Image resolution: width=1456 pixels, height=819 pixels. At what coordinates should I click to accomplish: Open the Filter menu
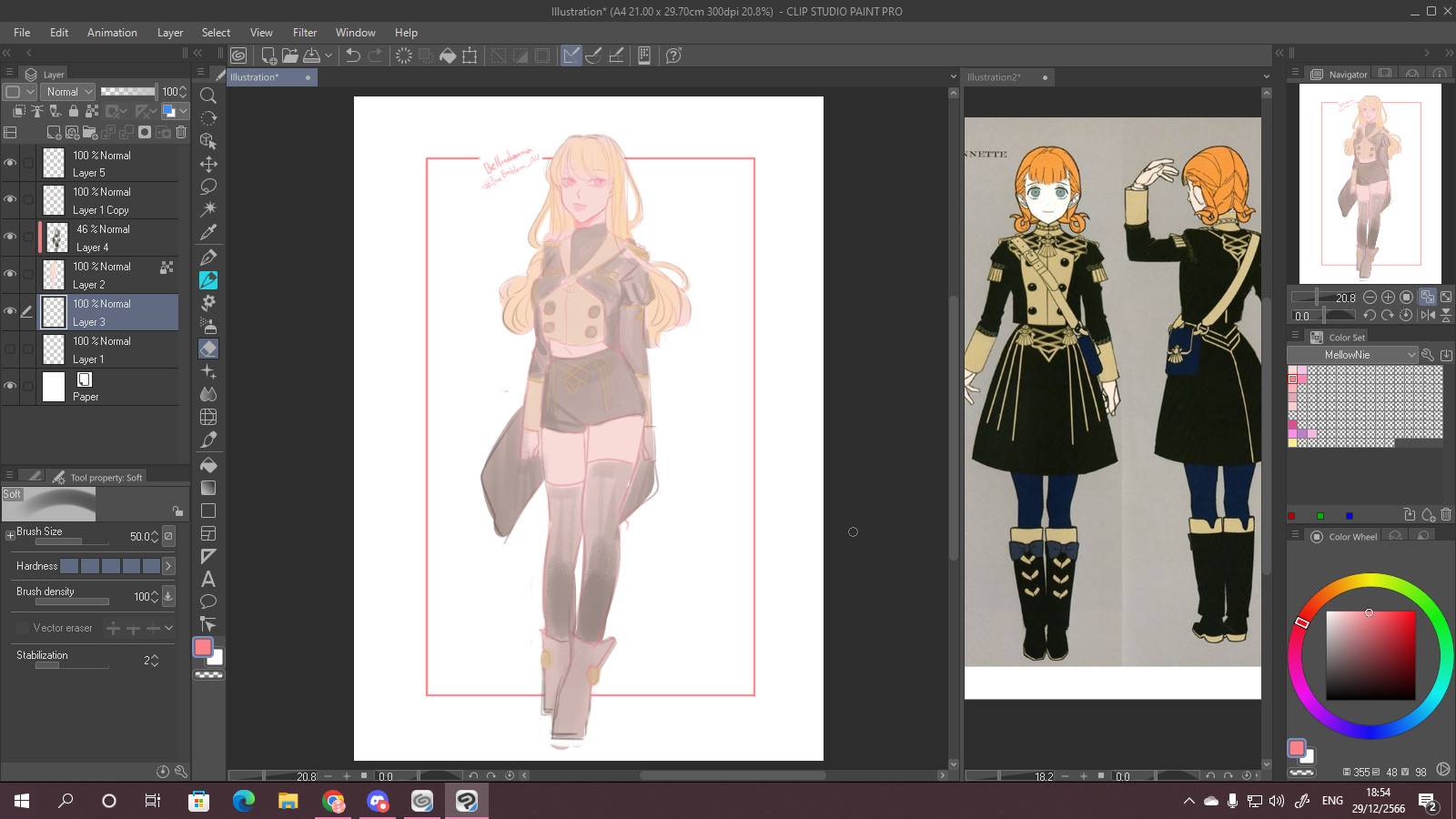click(x=305, y=32)
